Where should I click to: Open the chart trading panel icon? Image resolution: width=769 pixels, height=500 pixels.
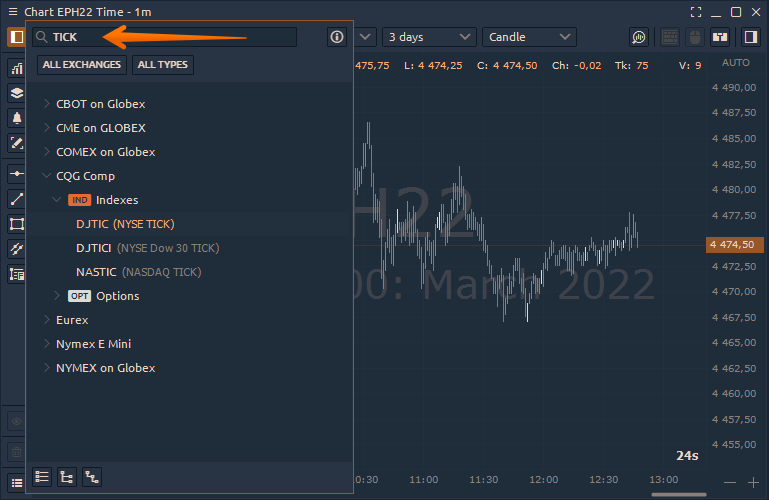(719, 37)
